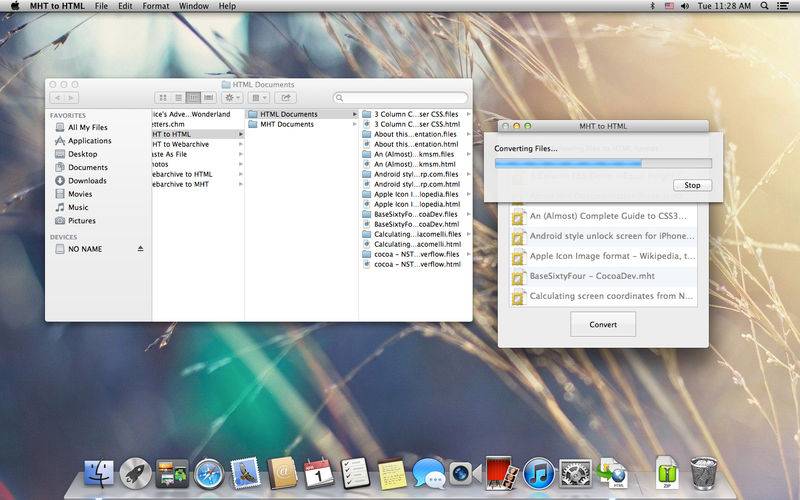The width and height of the screenshot is (800, 500).
Task: Open the Window menu
Action: [194, 6]
